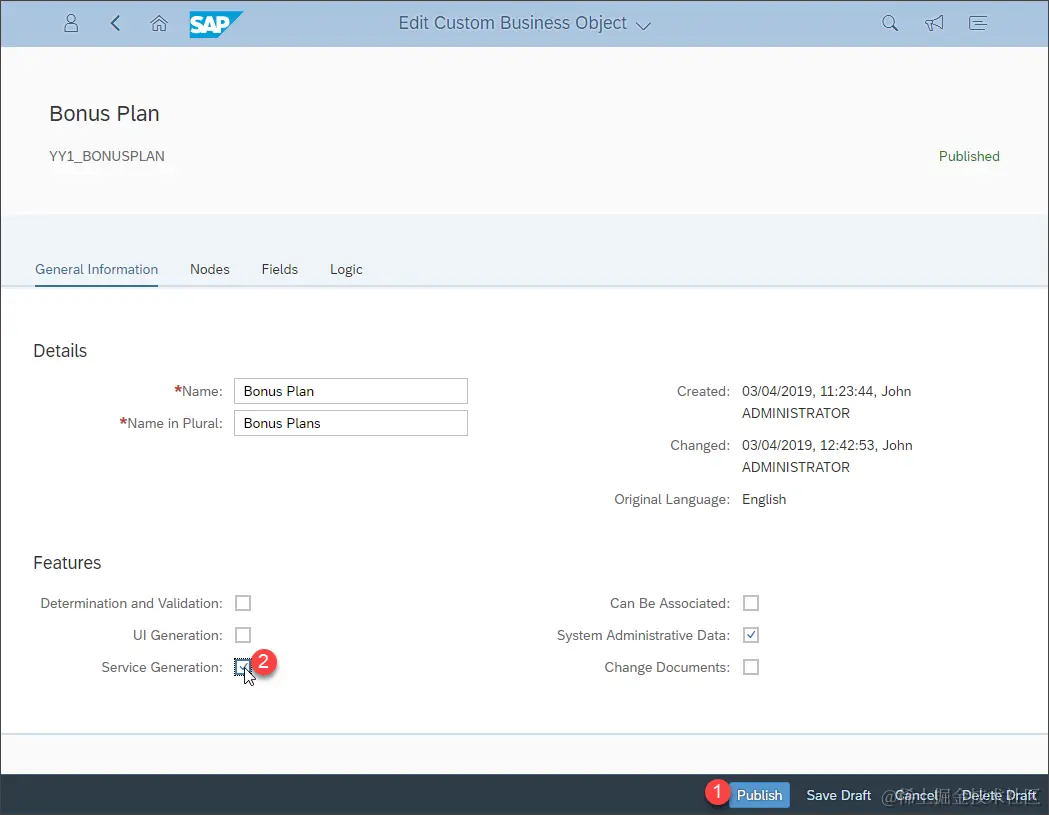Click the Name in Plural input field
The height and width of the screenshot is (815, 1049).
click(x=351, y=423)
